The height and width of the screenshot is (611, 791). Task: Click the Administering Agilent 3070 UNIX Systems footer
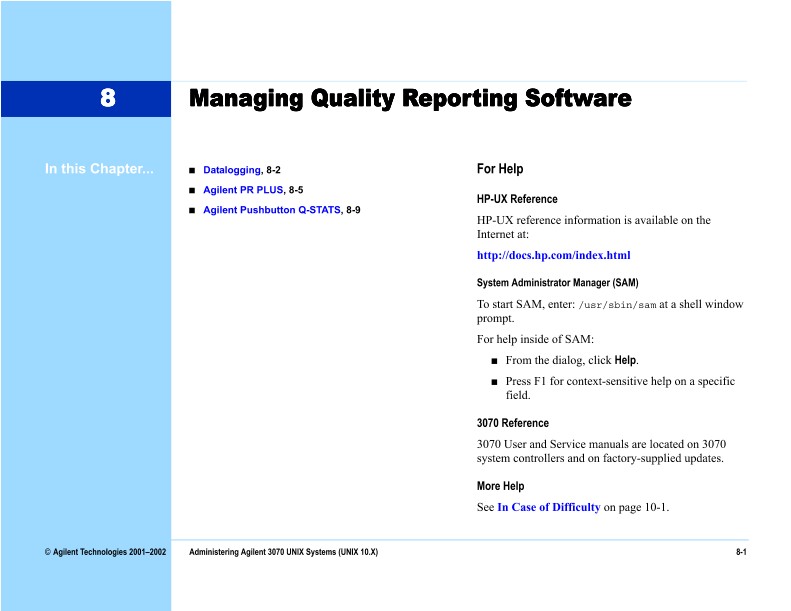[284, 552]
